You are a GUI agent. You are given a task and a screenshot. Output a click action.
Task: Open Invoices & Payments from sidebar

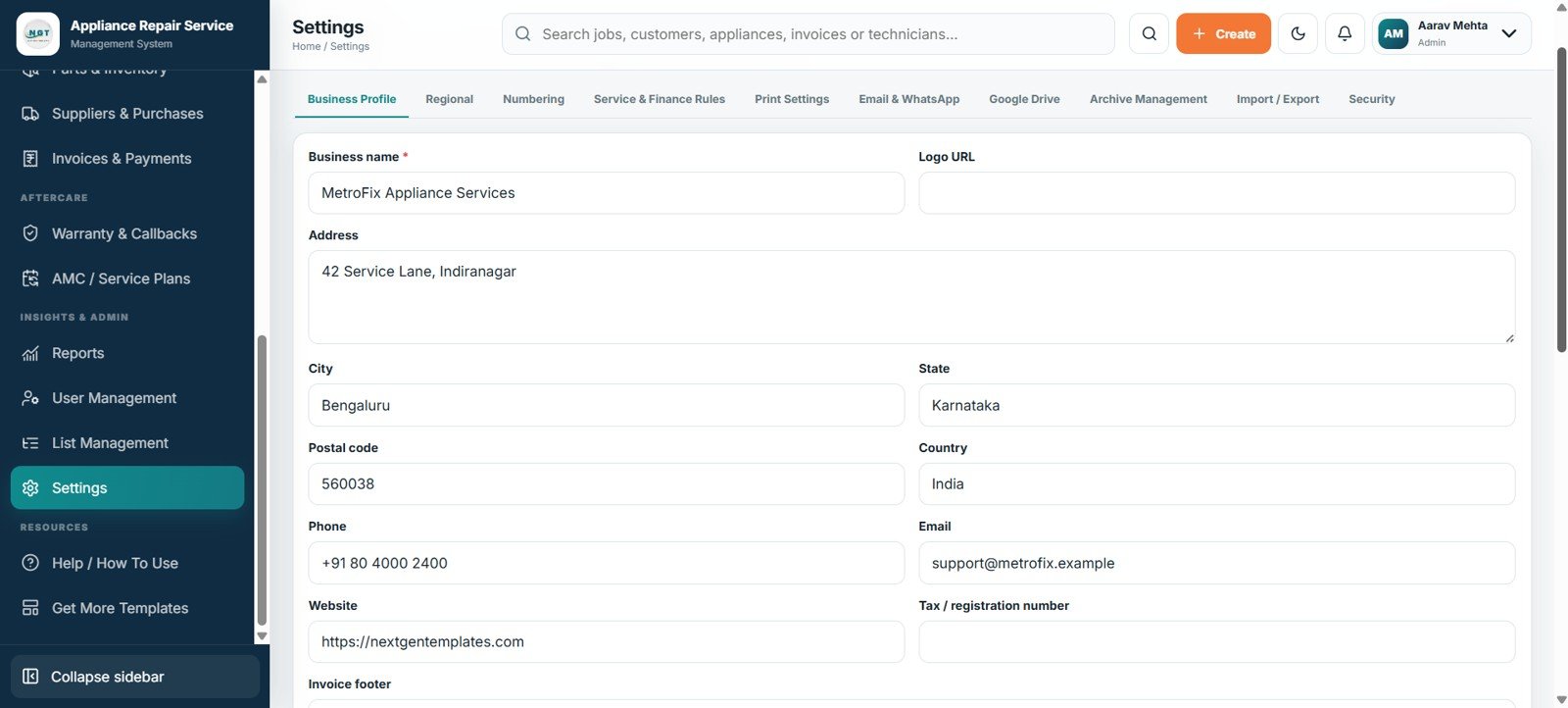pyautogui.click(x=127, y=159)
